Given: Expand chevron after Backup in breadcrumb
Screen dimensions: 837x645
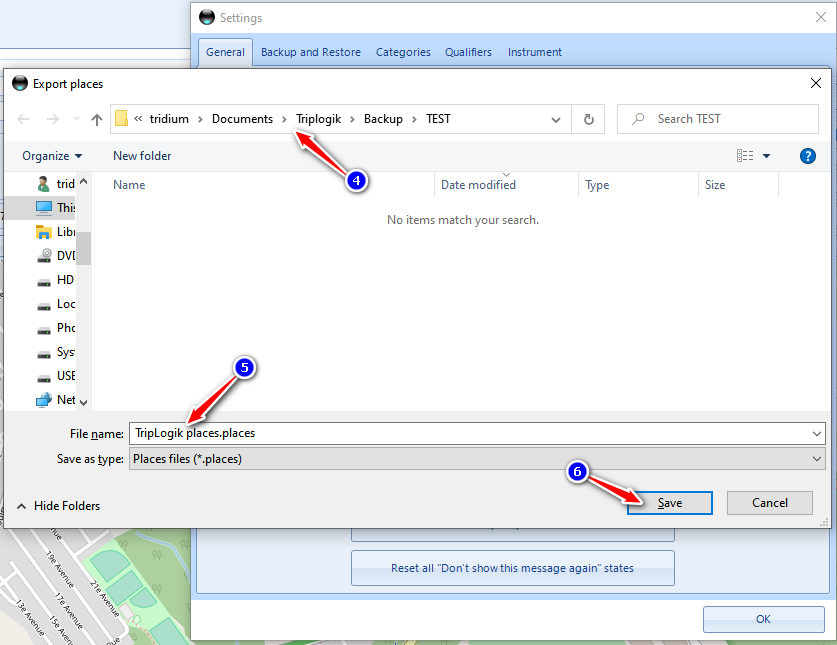Looking at the screenshot, I should click(x=414, y=119).
